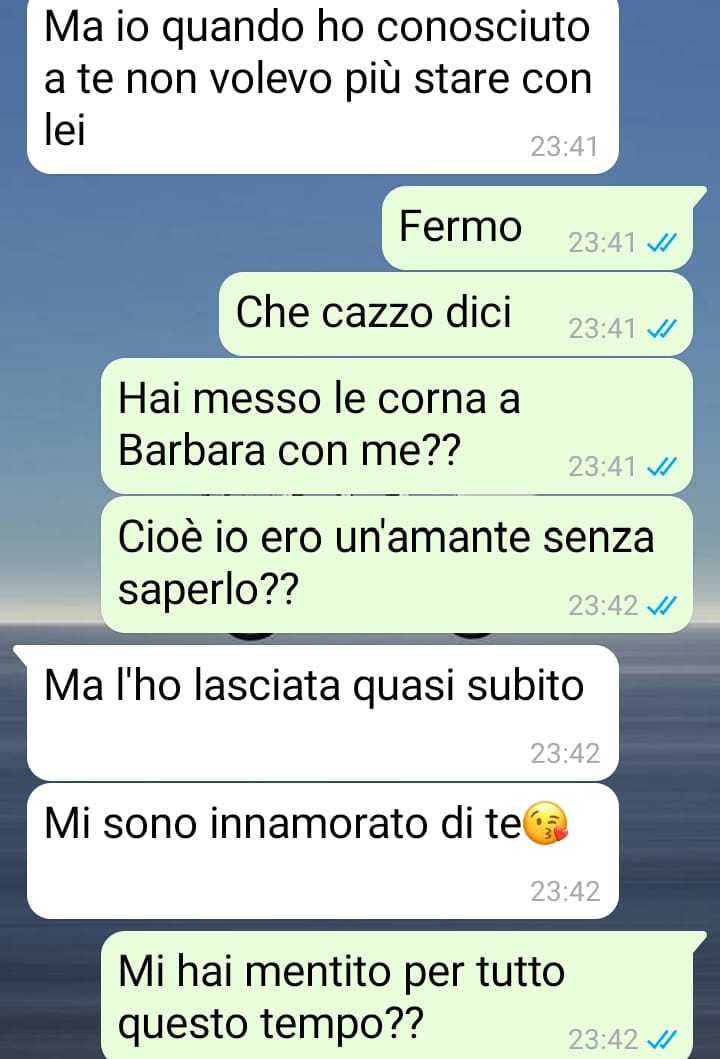720x1059 pixels.
Task: Click read checkmarks on the Barbara message
Action: [x=661, y=467]
